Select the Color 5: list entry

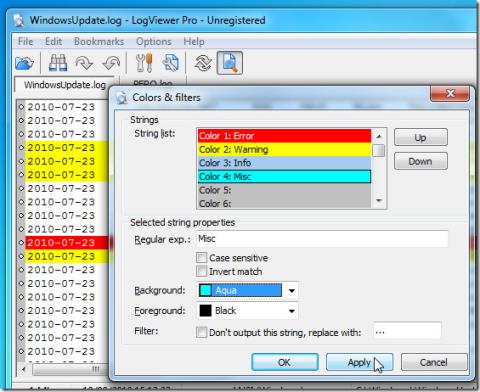[284, 190]
